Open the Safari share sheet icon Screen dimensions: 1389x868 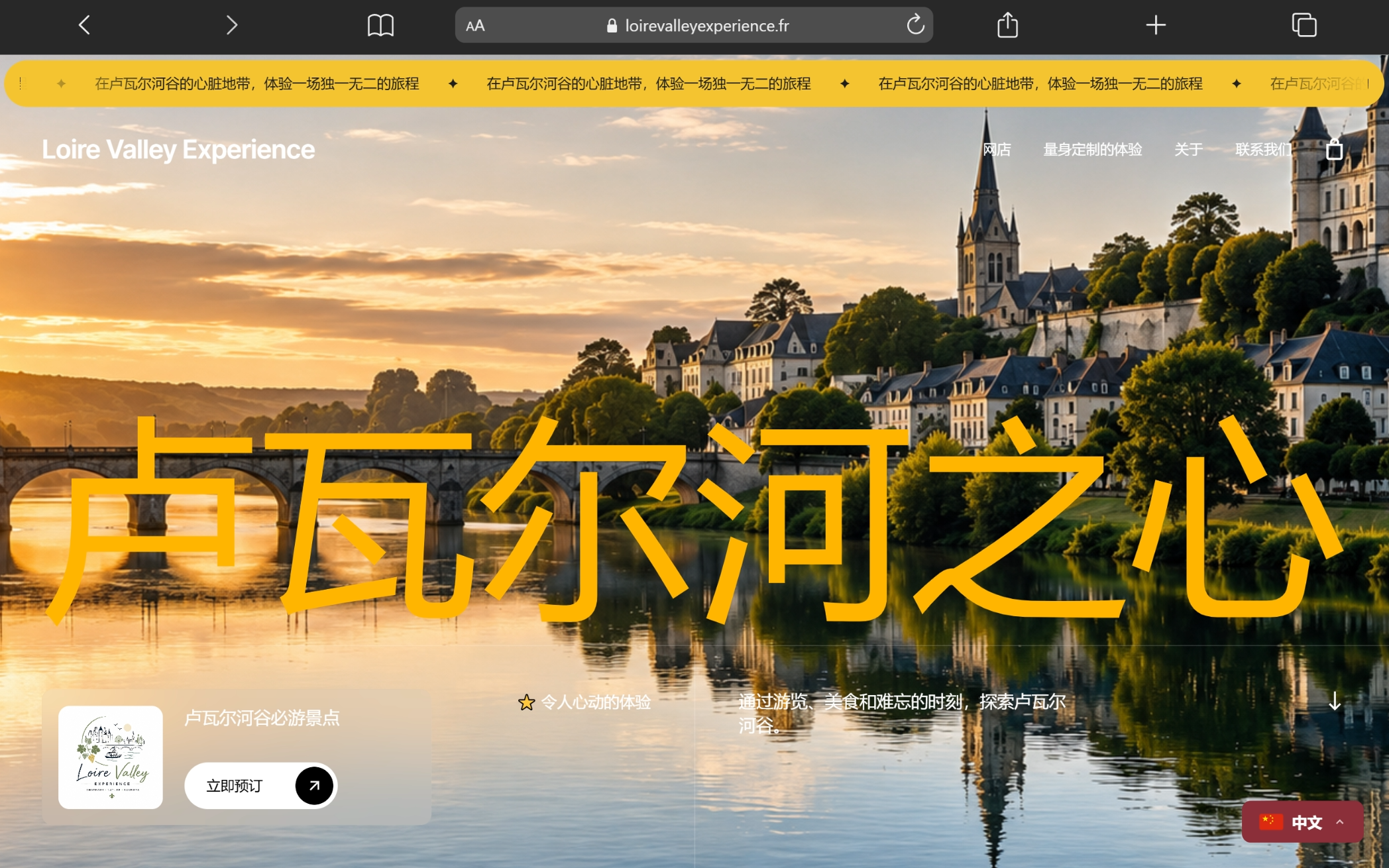[x=1007, y=25]
